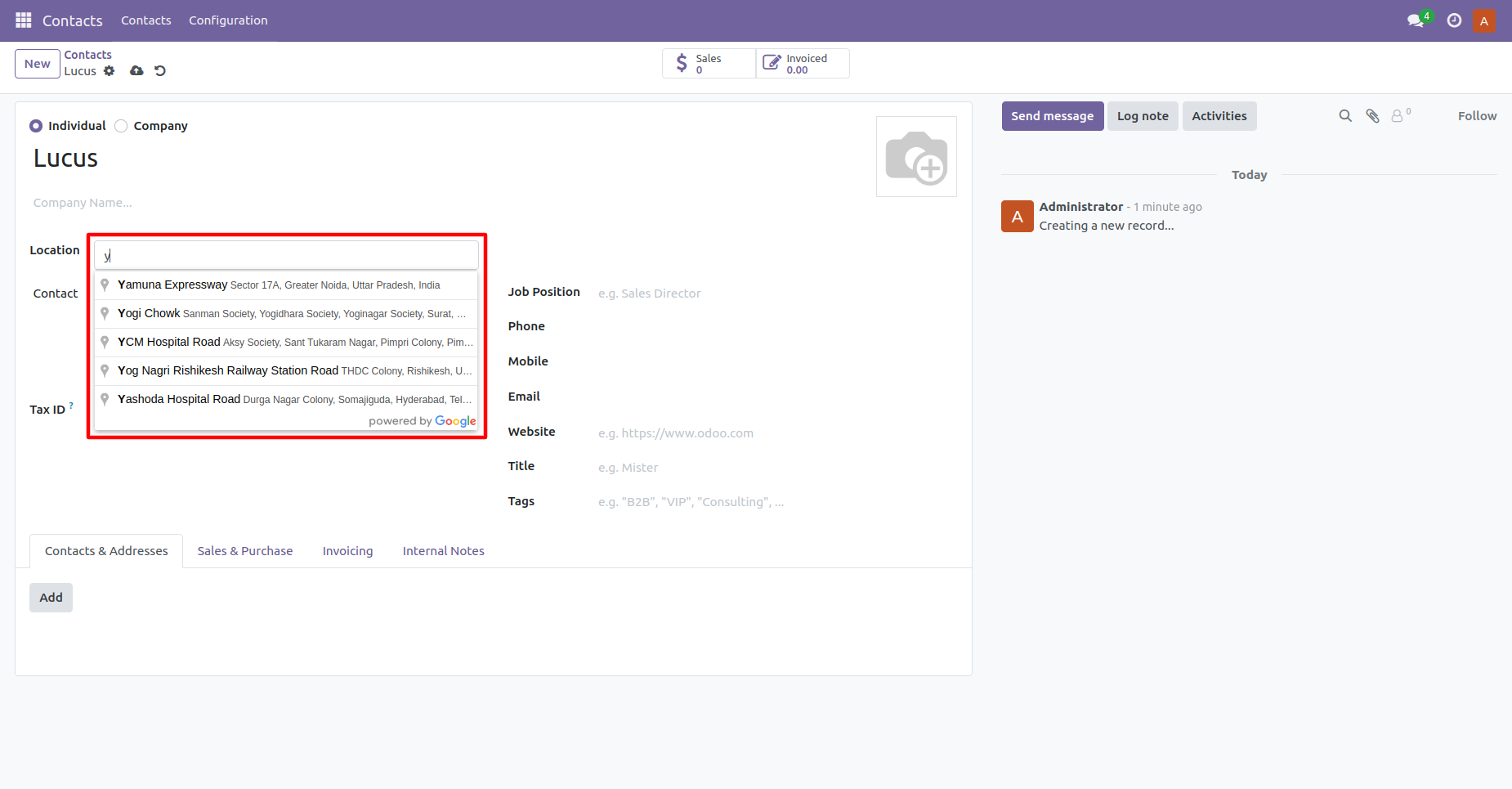Open the apps grid menu
Viewport: 1512px width, 789px height.
(x=23, y=20)
